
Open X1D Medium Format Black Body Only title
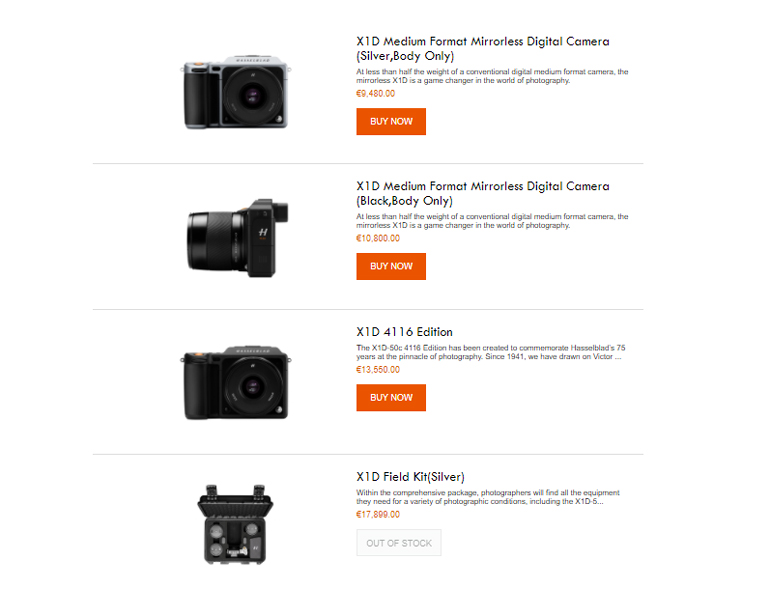(483, 194)
